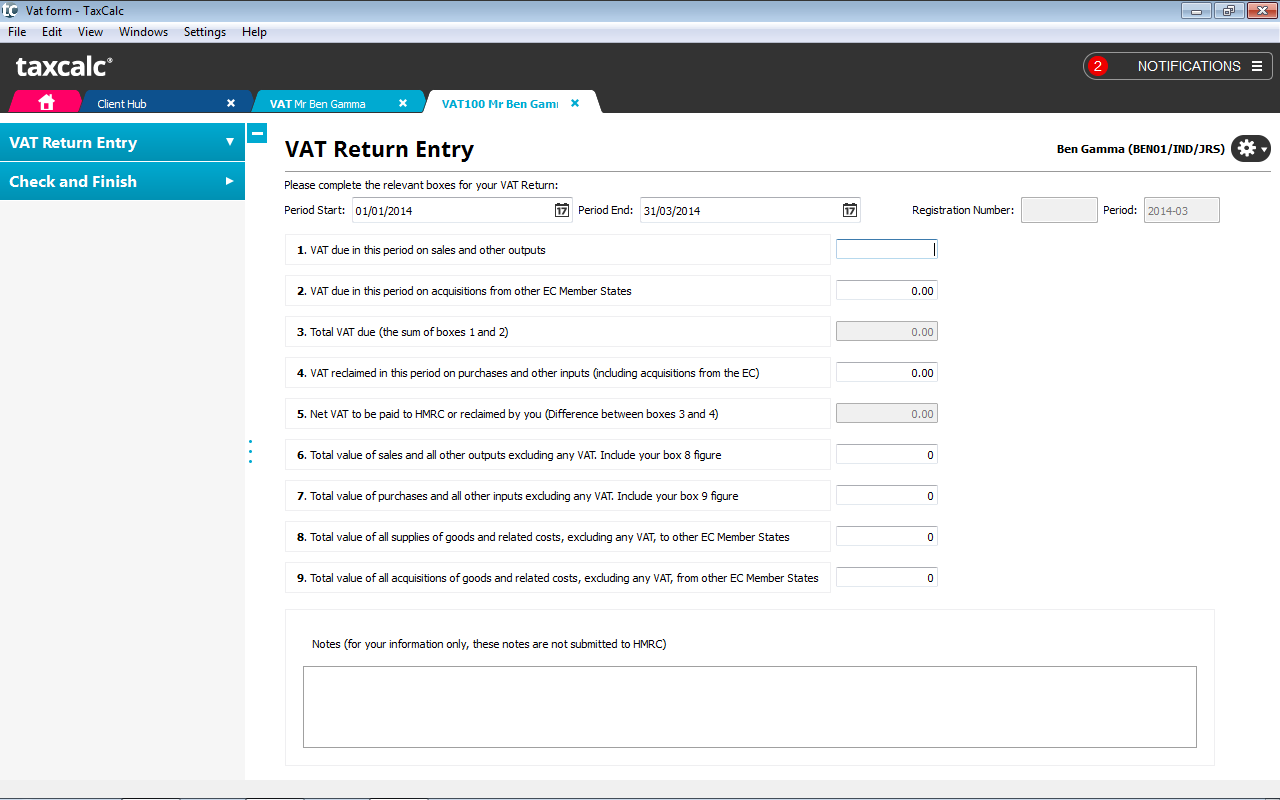Close the VAT100 Mr Ben Gamma tab
The image size is (1280, 800).
coord(575,103)
